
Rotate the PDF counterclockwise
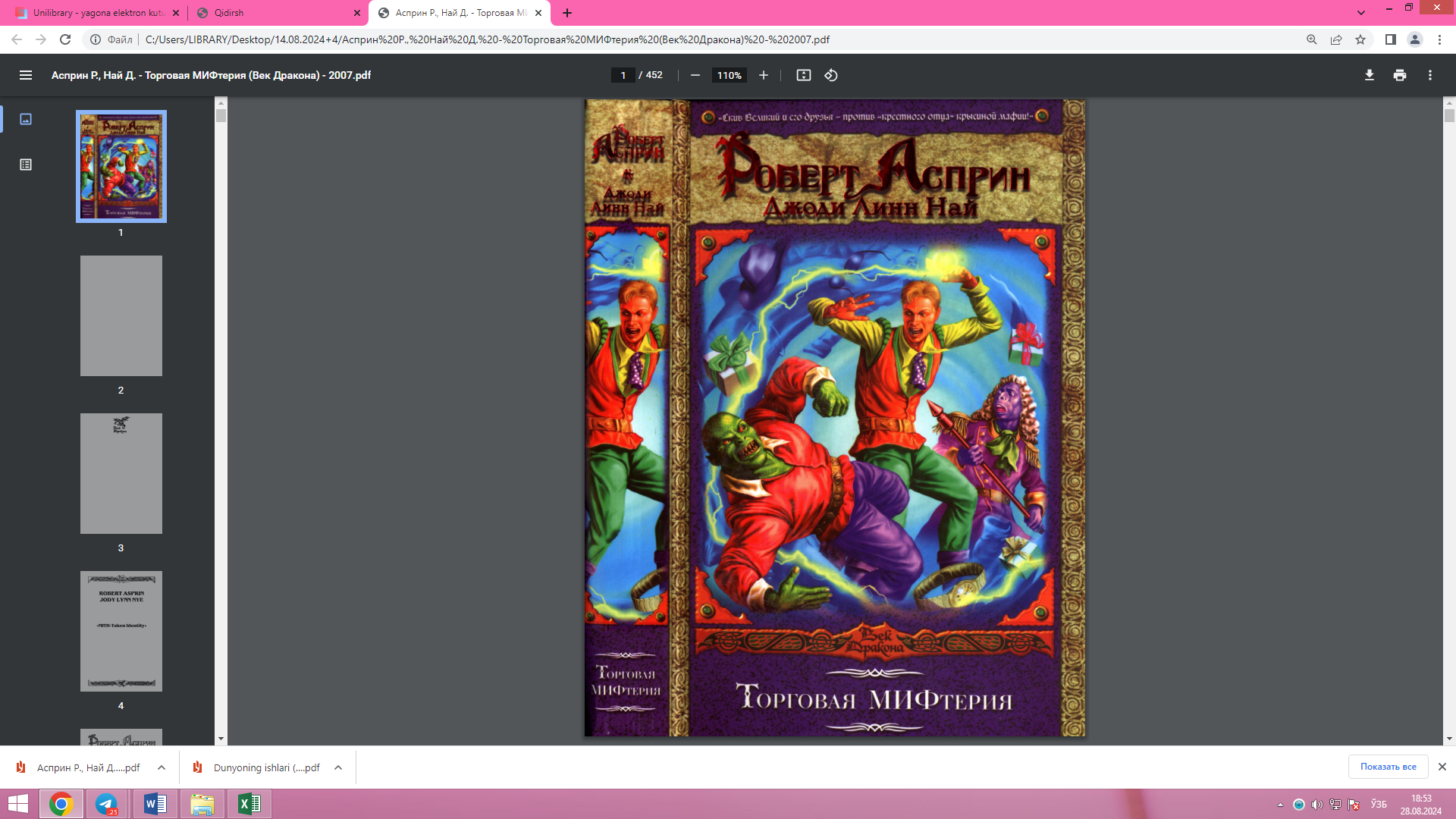[831, 75]
